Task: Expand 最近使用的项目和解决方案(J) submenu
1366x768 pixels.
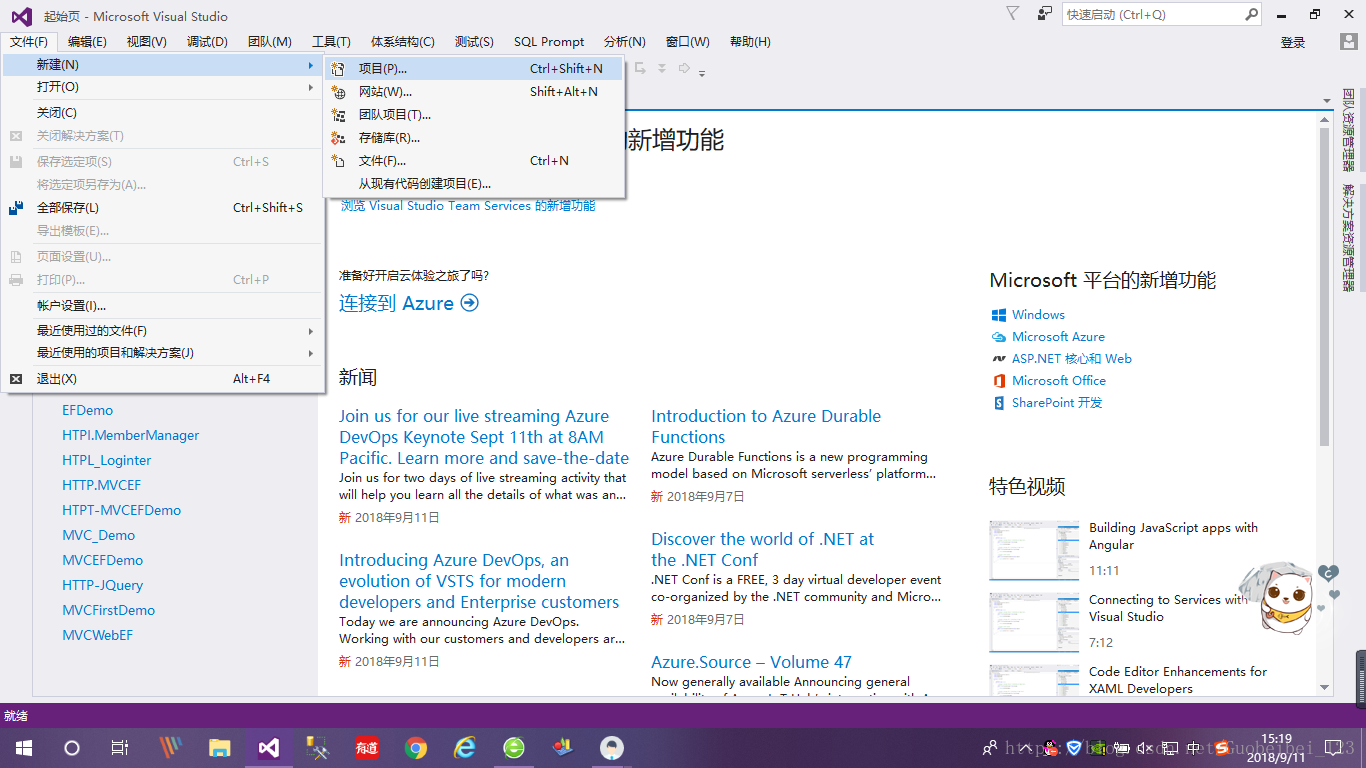Action: point(164,353)
